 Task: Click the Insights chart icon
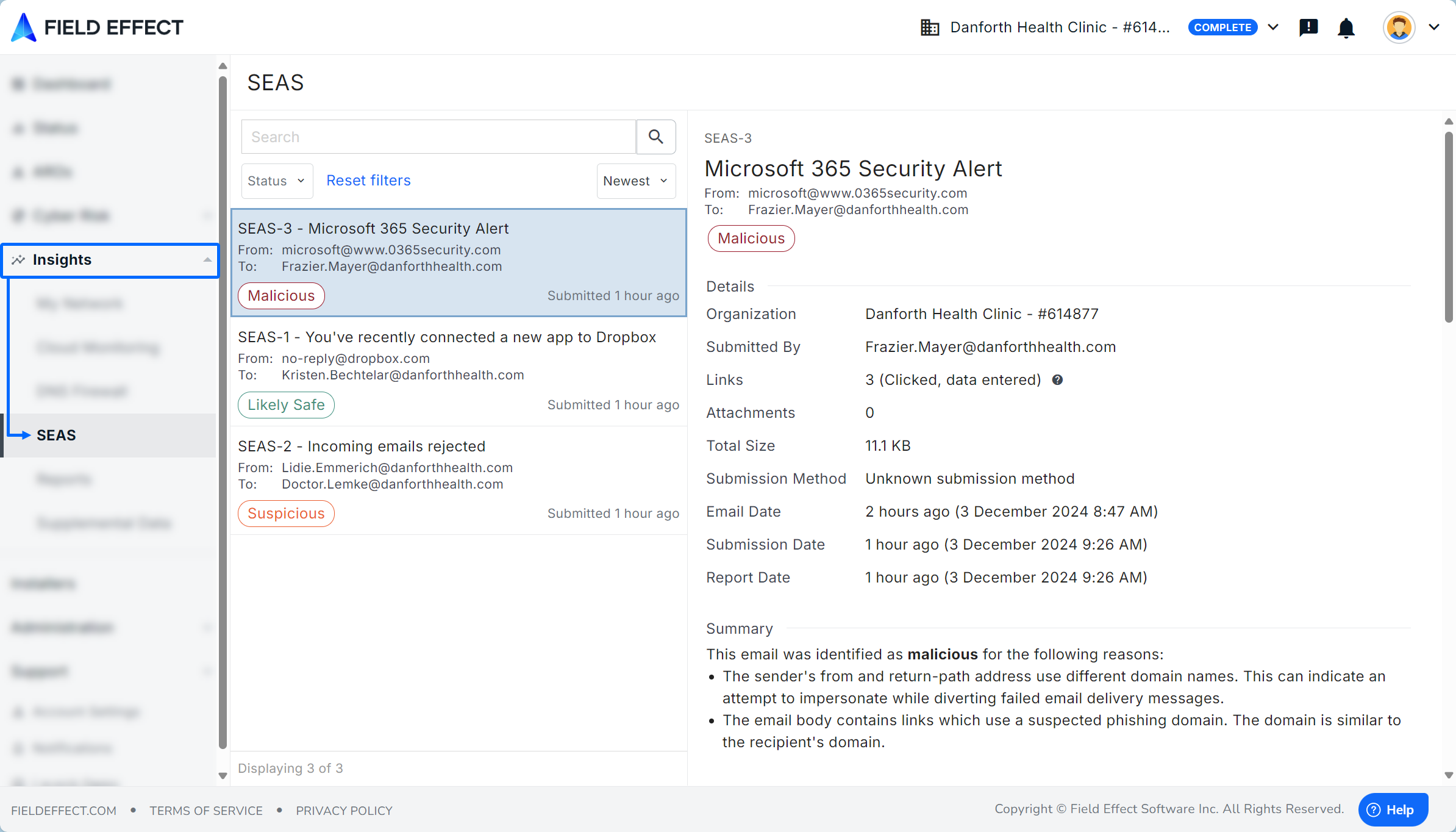pos(18,260)
